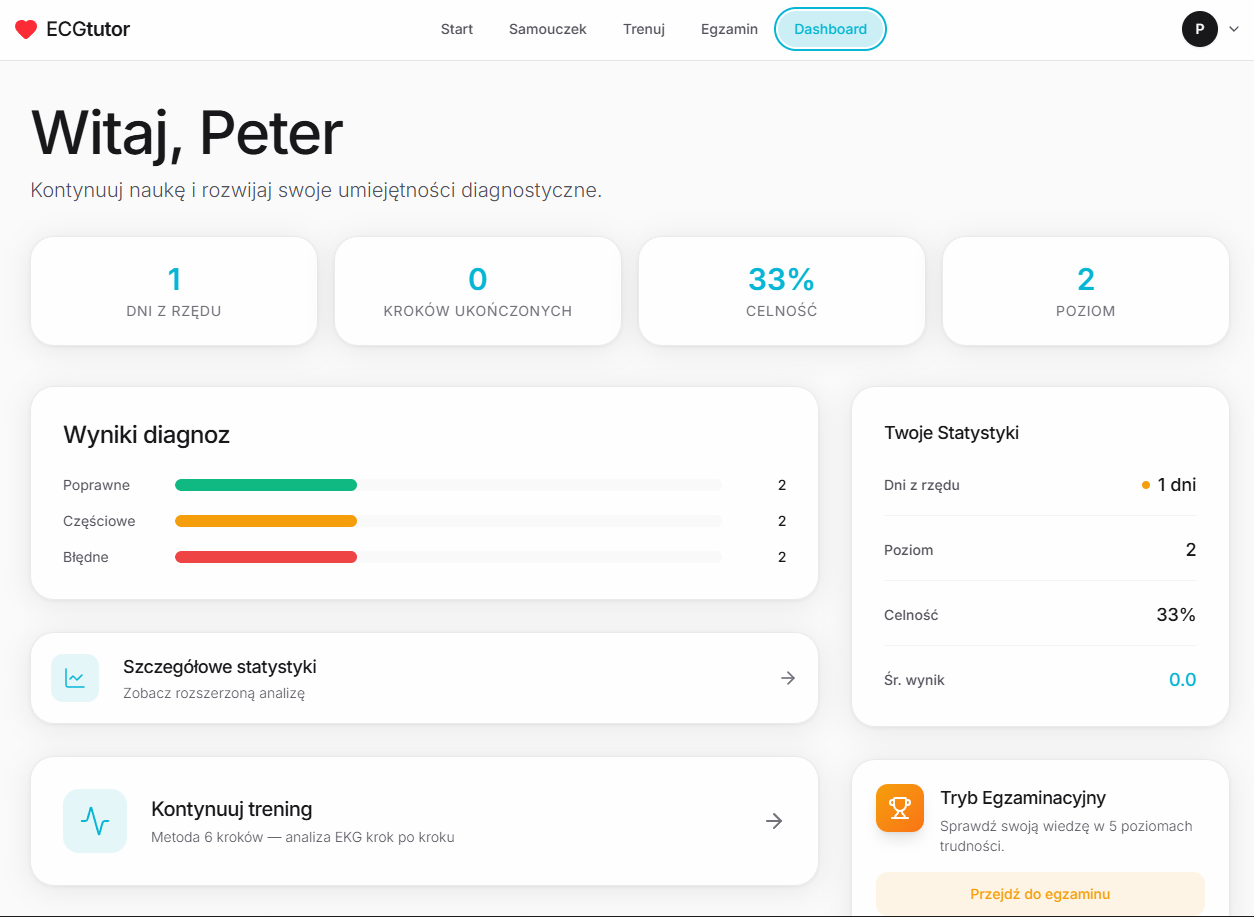Open the Trenuj navigation item

click(644, 29)
